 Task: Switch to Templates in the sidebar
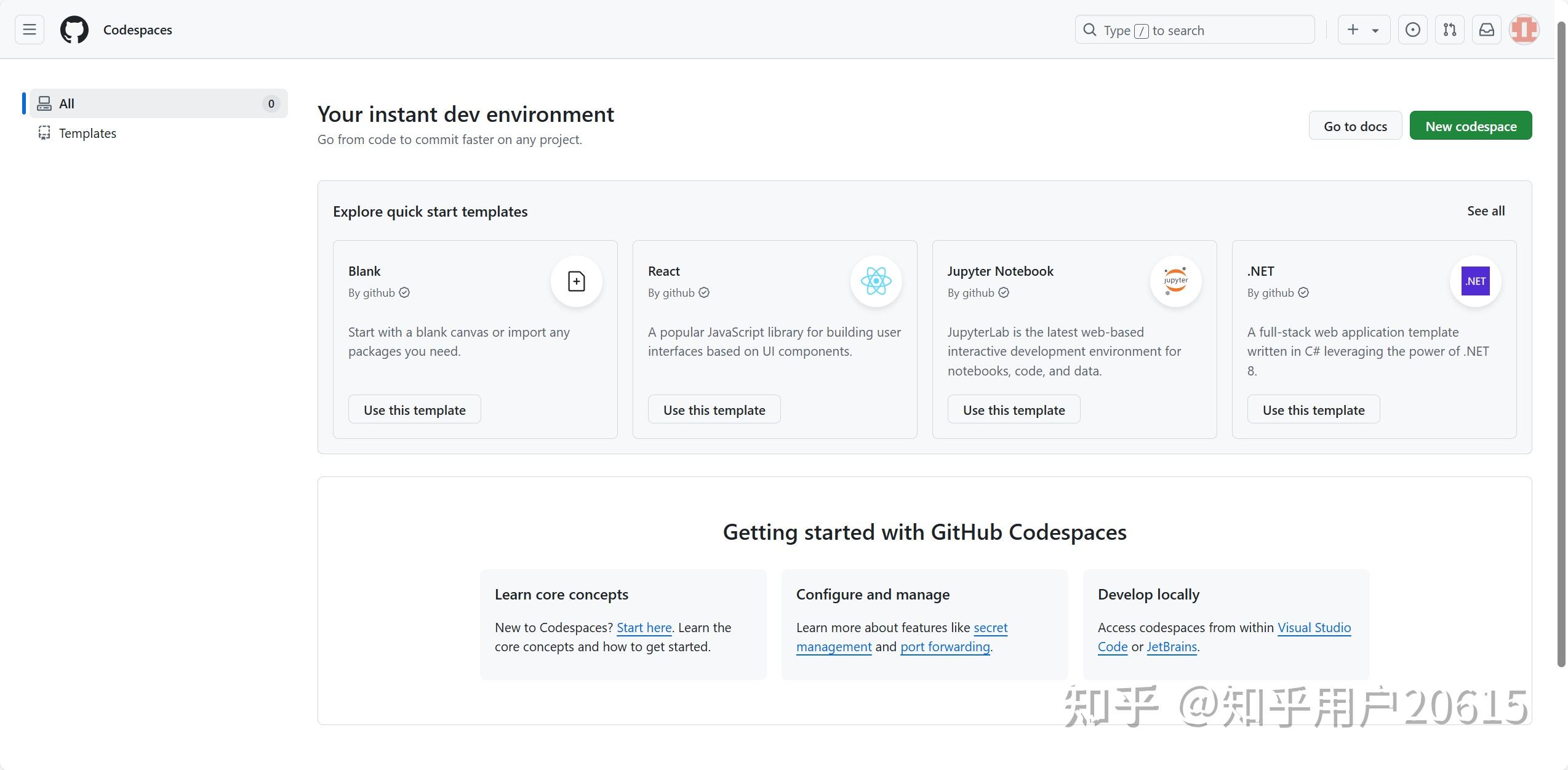click(x=87, y=133)
